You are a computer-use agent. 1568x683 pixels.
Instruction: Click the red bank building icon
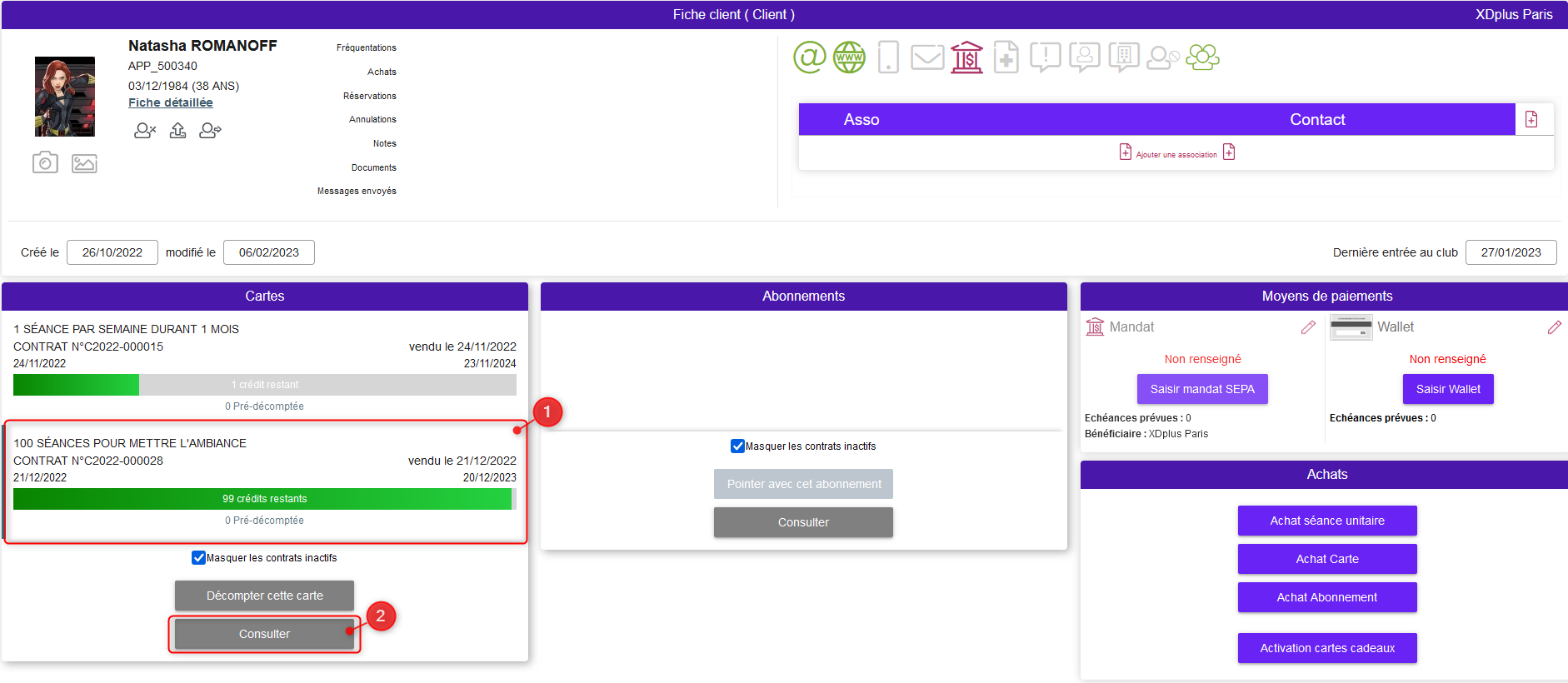966,57
